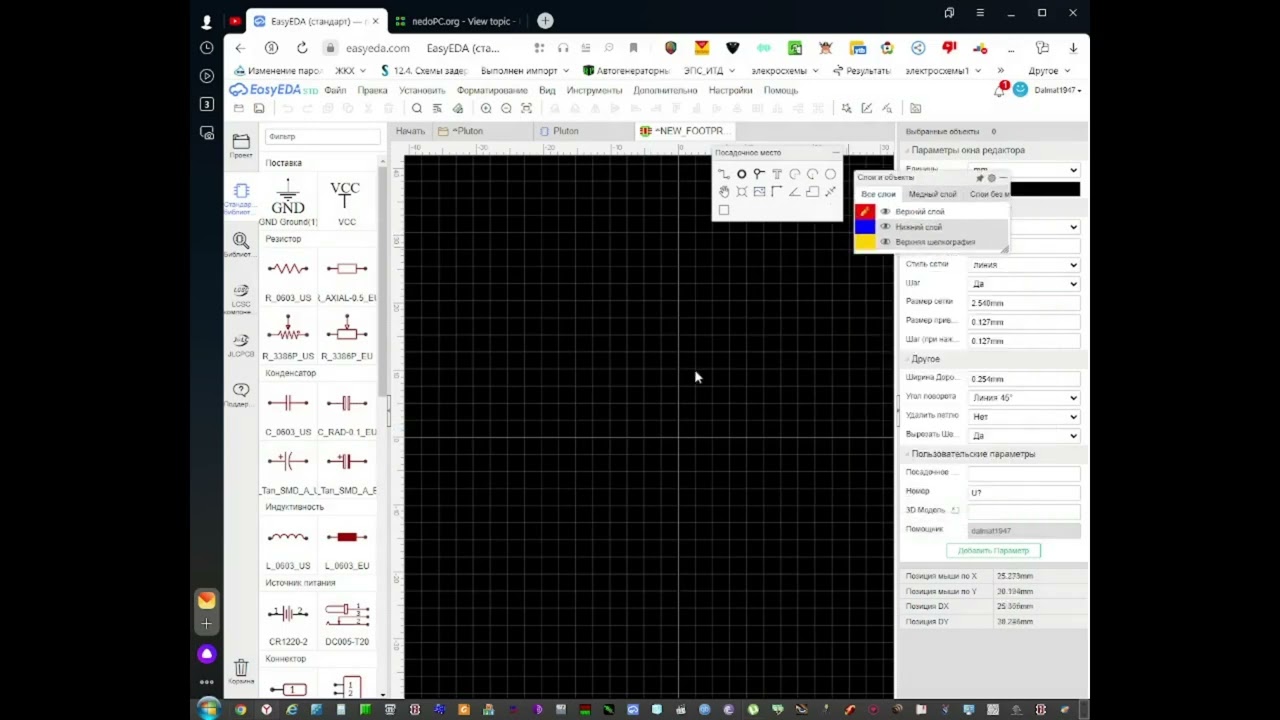Select the Text tool in footprint tools
The image size is (1280, 720).
[x=777, y=174]
